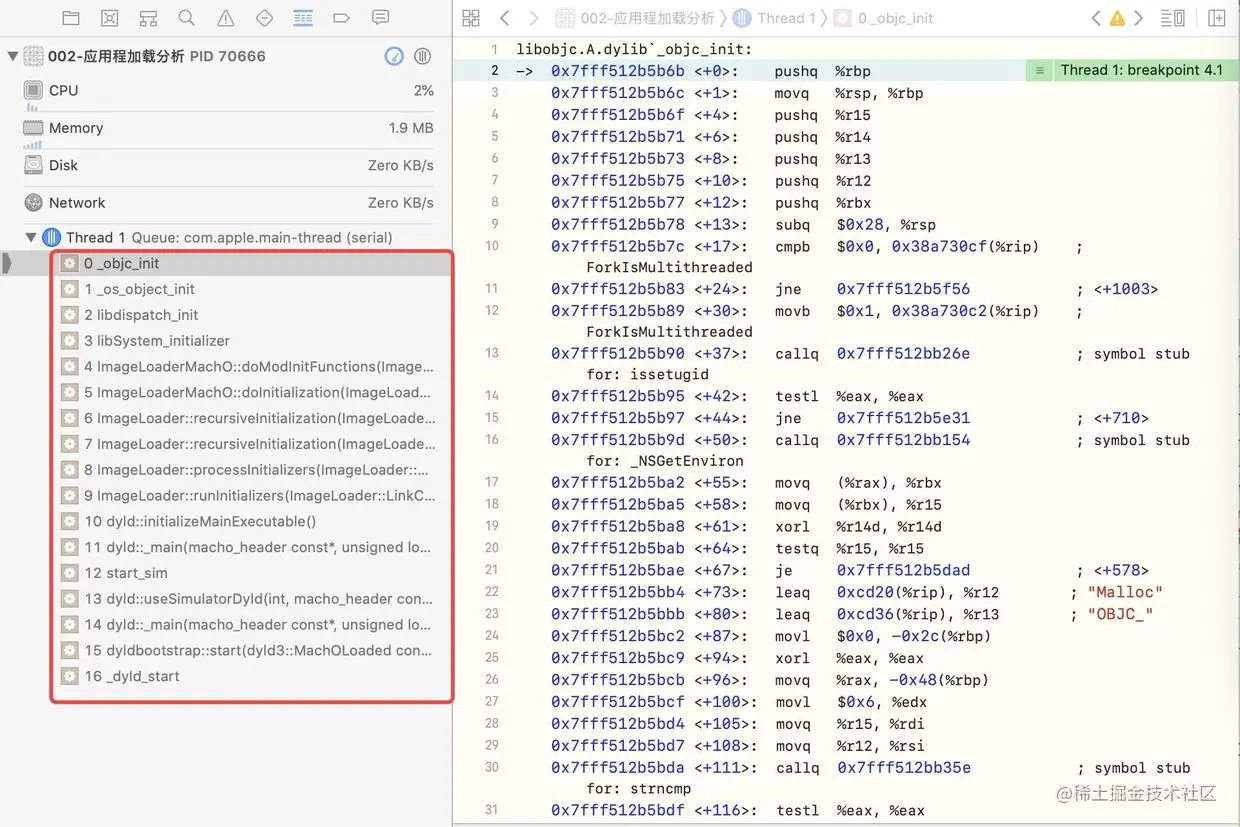Click the 0x7fff512bb26e callq address
Viewport: 1240px width, 827px height.
click(903, 353)
